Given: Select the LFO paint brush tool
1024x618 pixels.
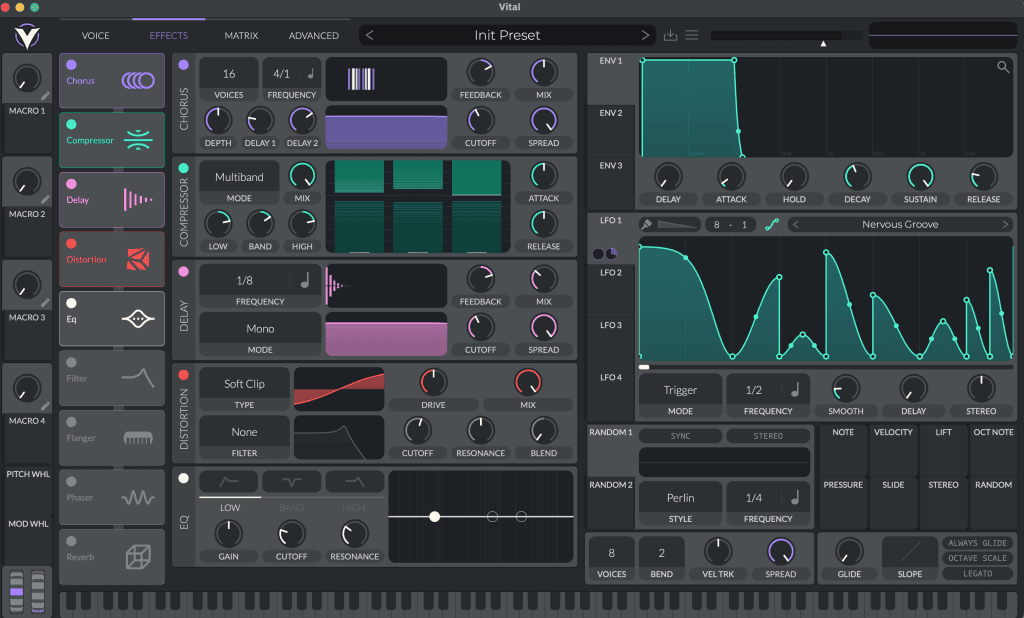Looking at the screenshot, I should 647,225.
